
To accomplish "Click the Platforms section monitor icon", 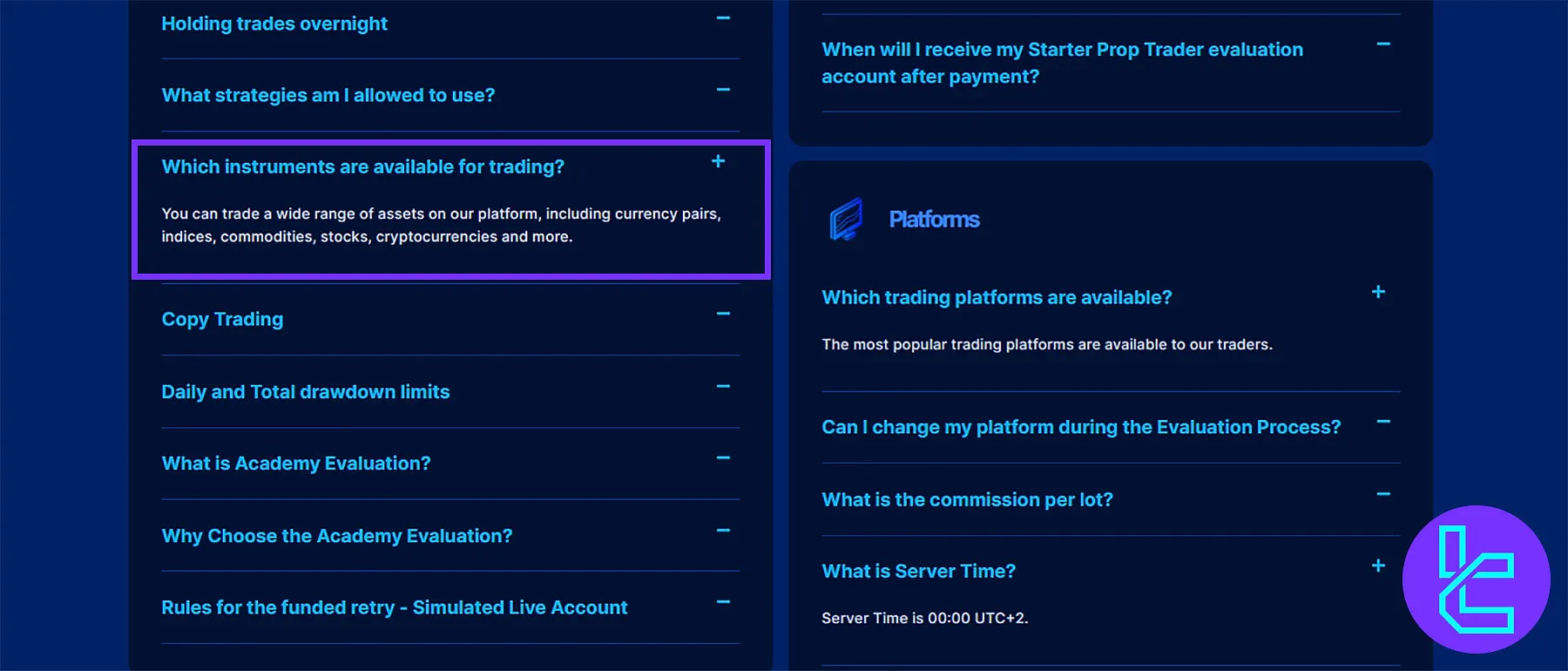I will tap(846, 219).
